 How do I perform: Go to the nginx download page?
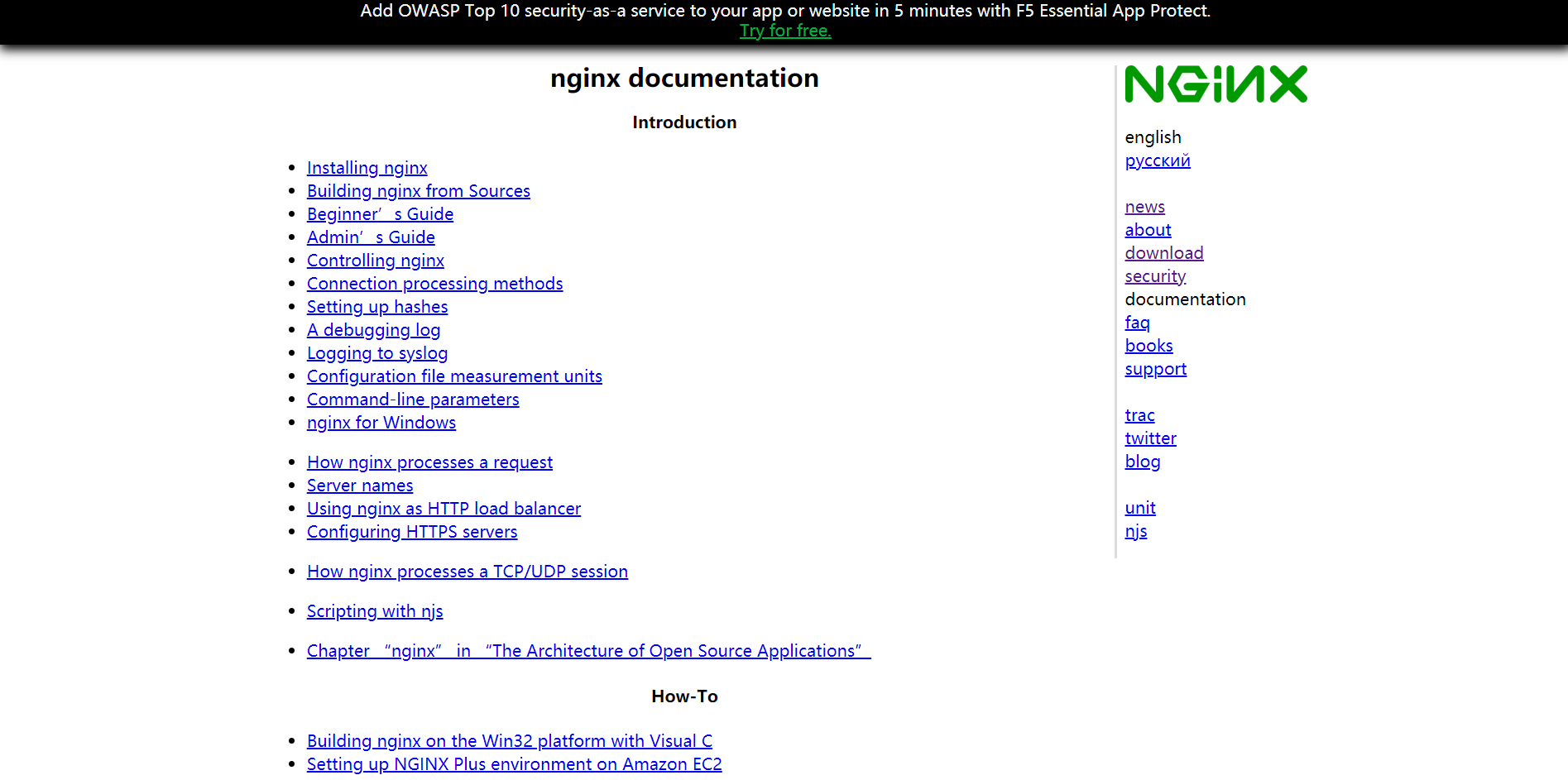1163,253
